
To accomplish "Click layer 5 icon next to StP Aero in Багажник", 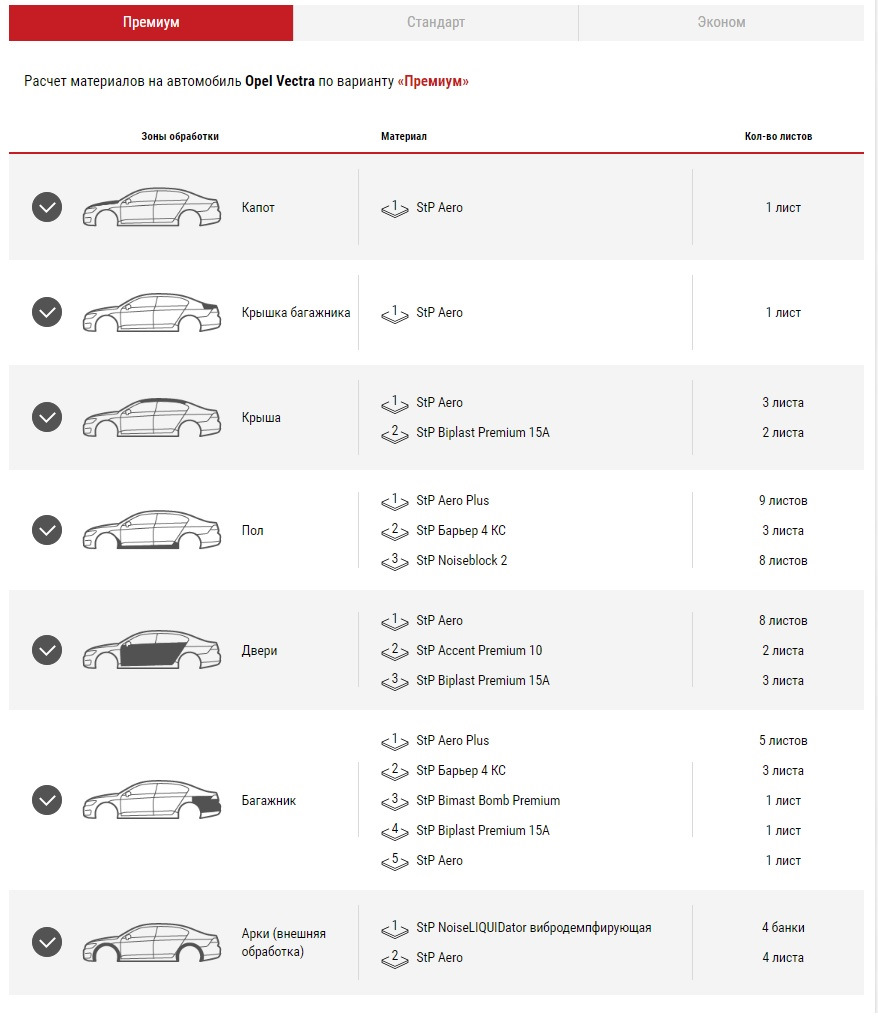I will (x=395, y=860).
